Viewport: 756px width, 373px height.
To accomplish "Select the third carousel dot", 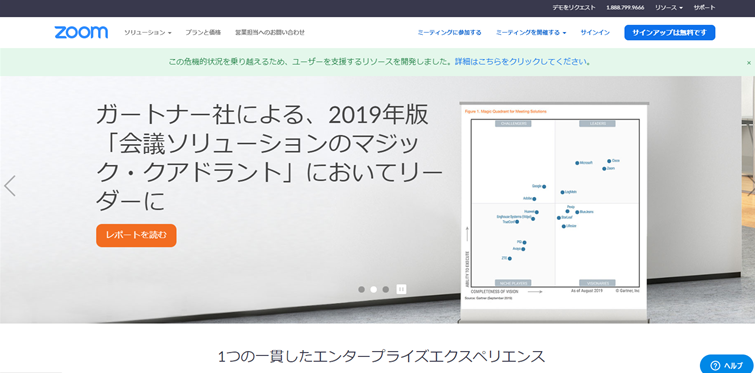I will click(x=386, y=290).
